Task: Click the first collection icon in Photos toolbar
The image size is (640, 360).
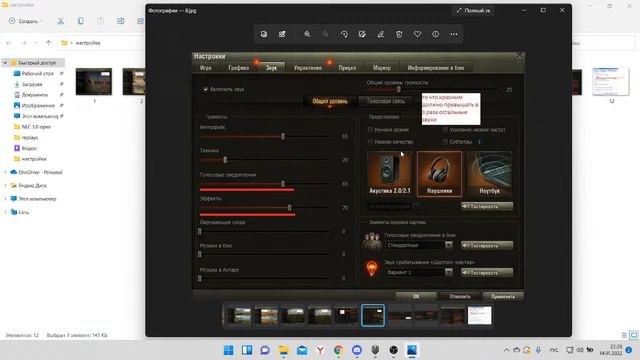Action: click(x=264, y=34)
